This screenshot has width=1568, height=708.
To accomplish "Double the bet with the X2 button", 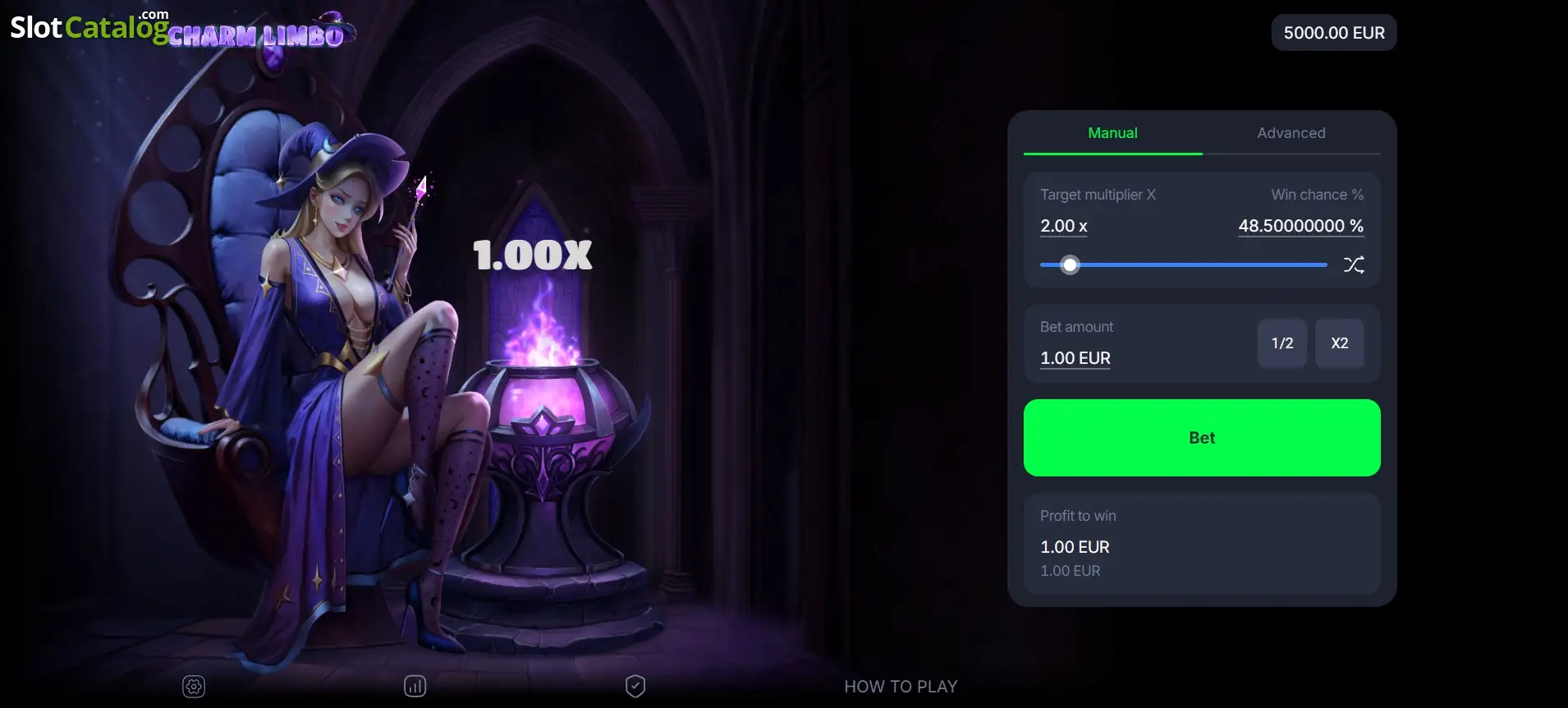I will coord(1340,343).
